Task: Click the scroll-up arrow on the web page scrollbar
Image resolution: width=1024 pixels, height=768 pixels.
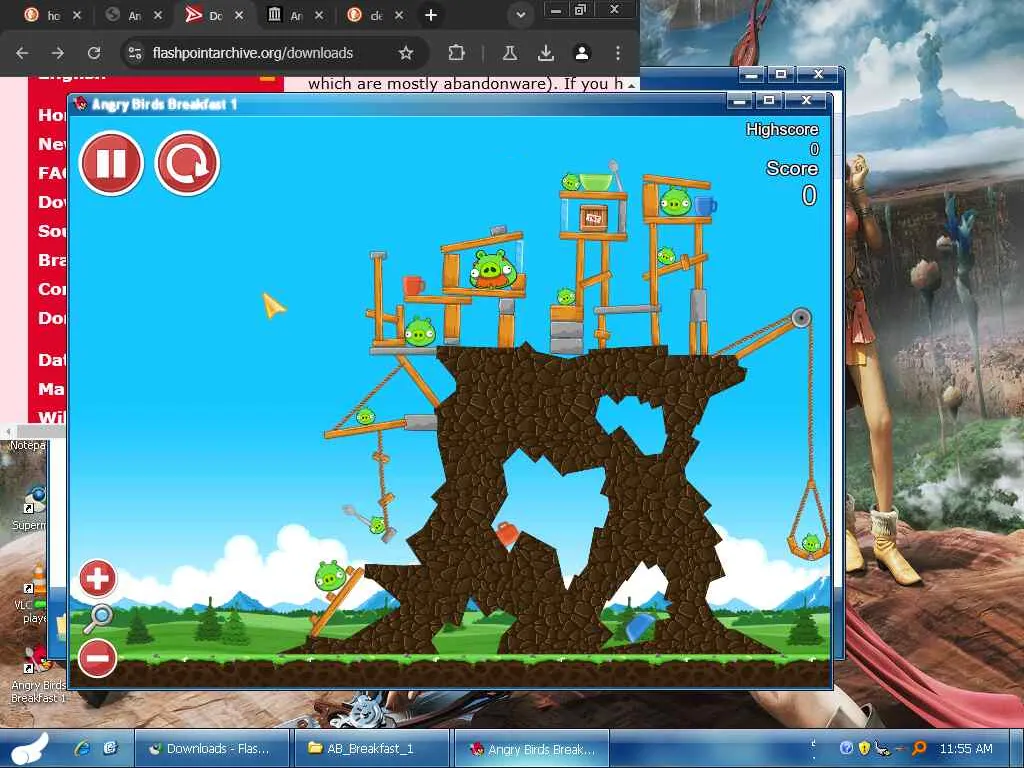Action: pos(632,85)
